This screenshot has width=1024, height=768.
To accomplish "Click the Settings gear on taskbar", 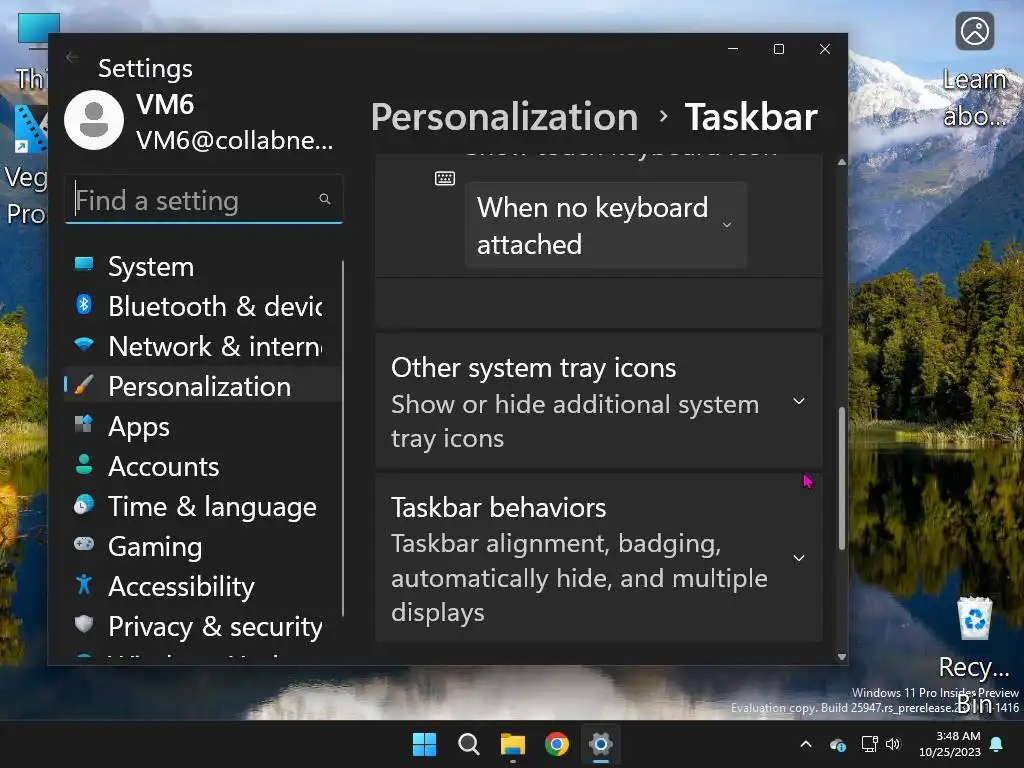I will [x=601, y=744].
